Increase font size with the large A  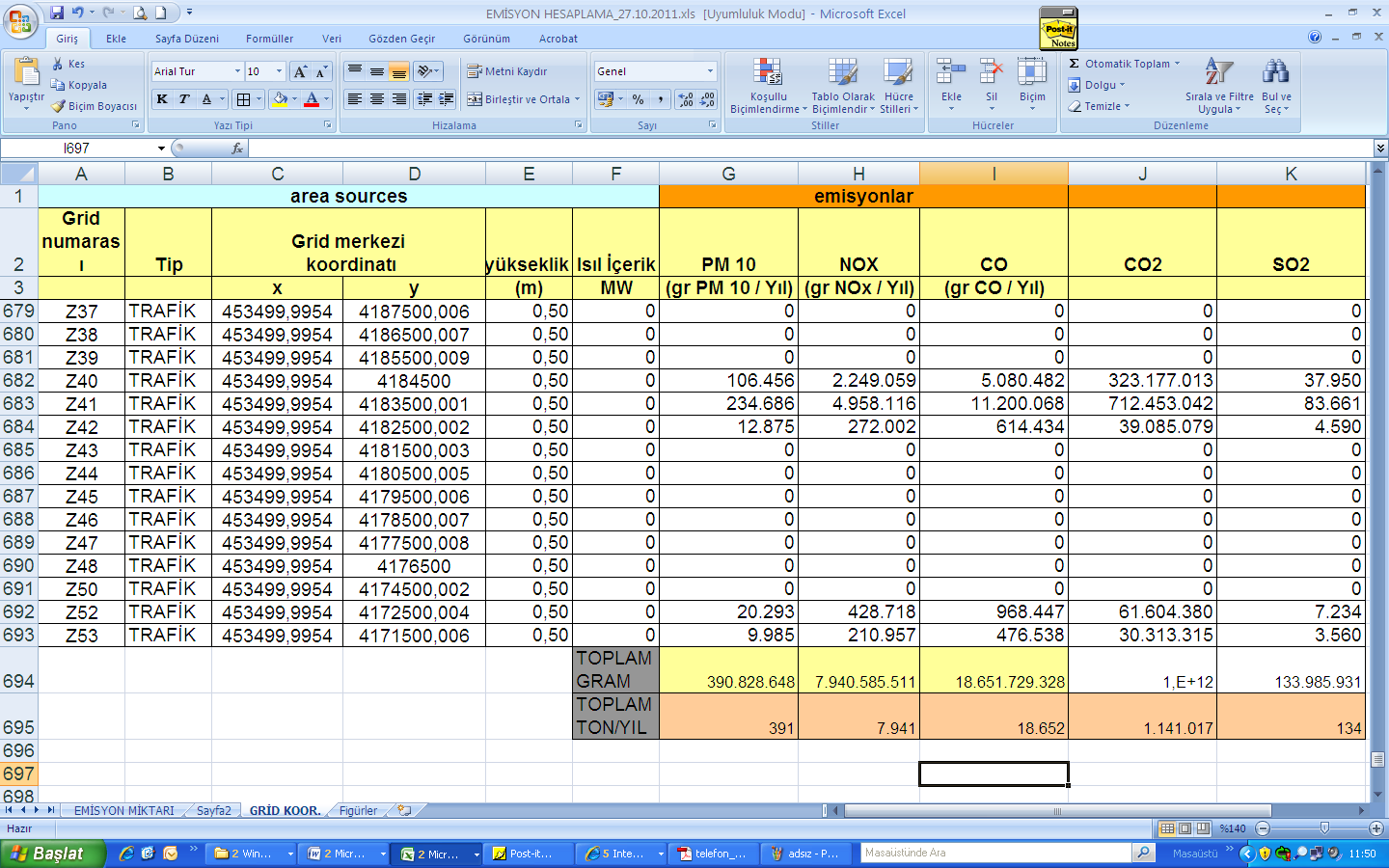coord(300,71)
